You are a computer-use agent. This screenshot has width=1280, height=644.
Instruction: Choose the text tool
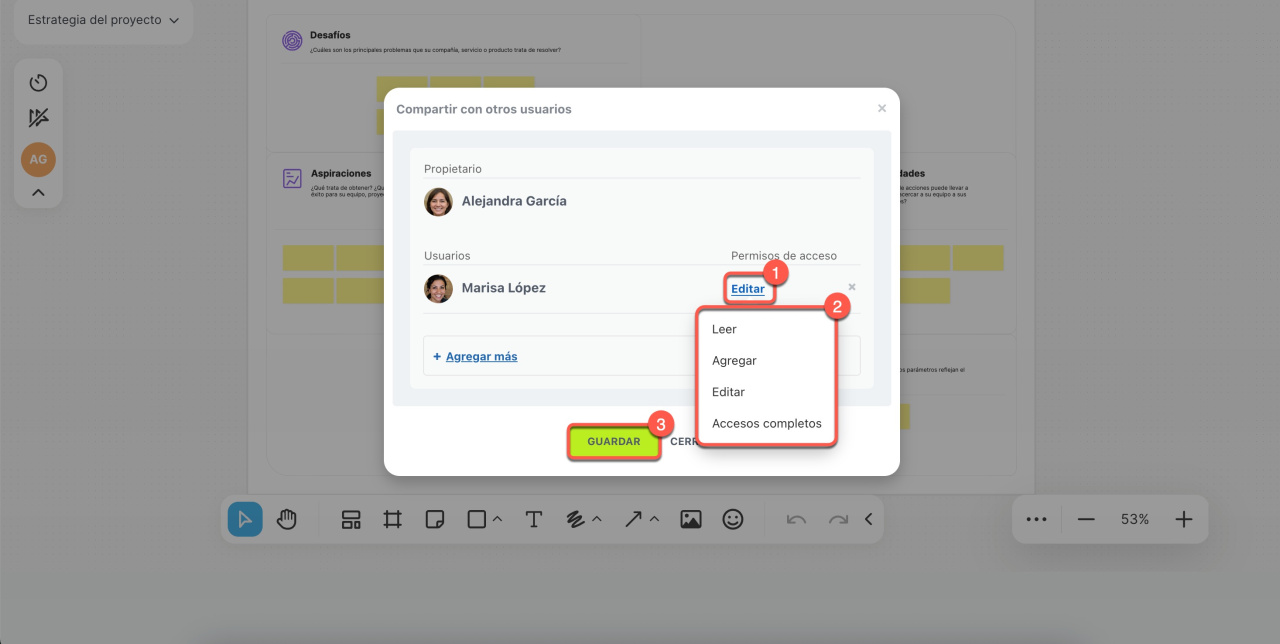coord(534,519)
